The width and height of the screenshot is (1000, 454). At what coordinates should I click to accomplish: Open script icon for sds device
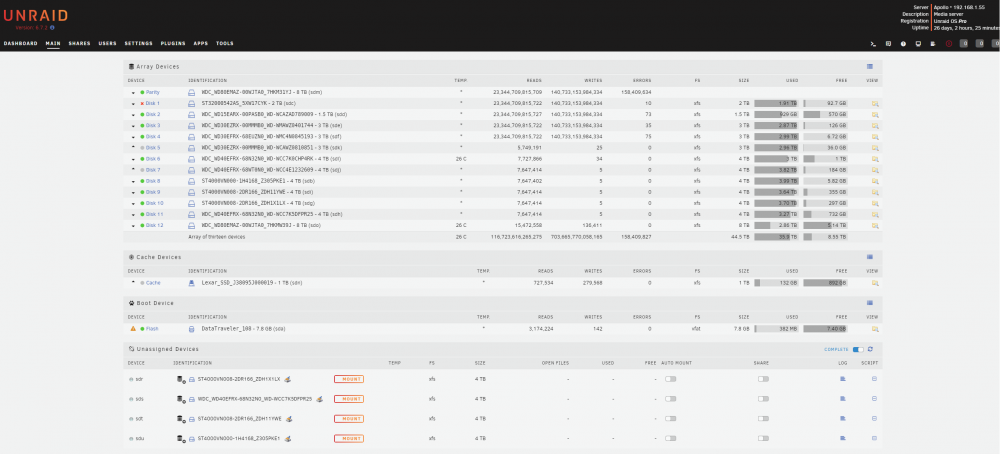874,399
